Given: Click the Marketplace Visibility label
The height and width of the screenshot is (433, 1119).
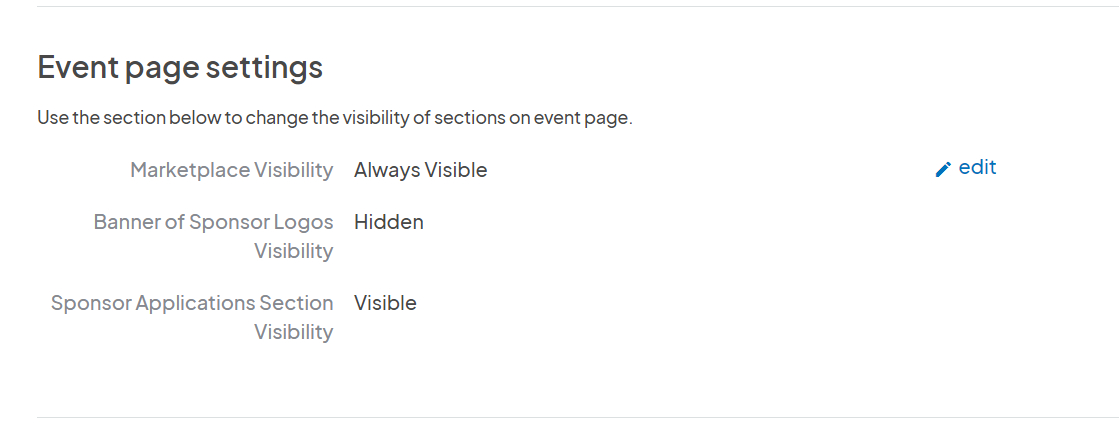Looking at the screenshot, I should pos(231,170).
